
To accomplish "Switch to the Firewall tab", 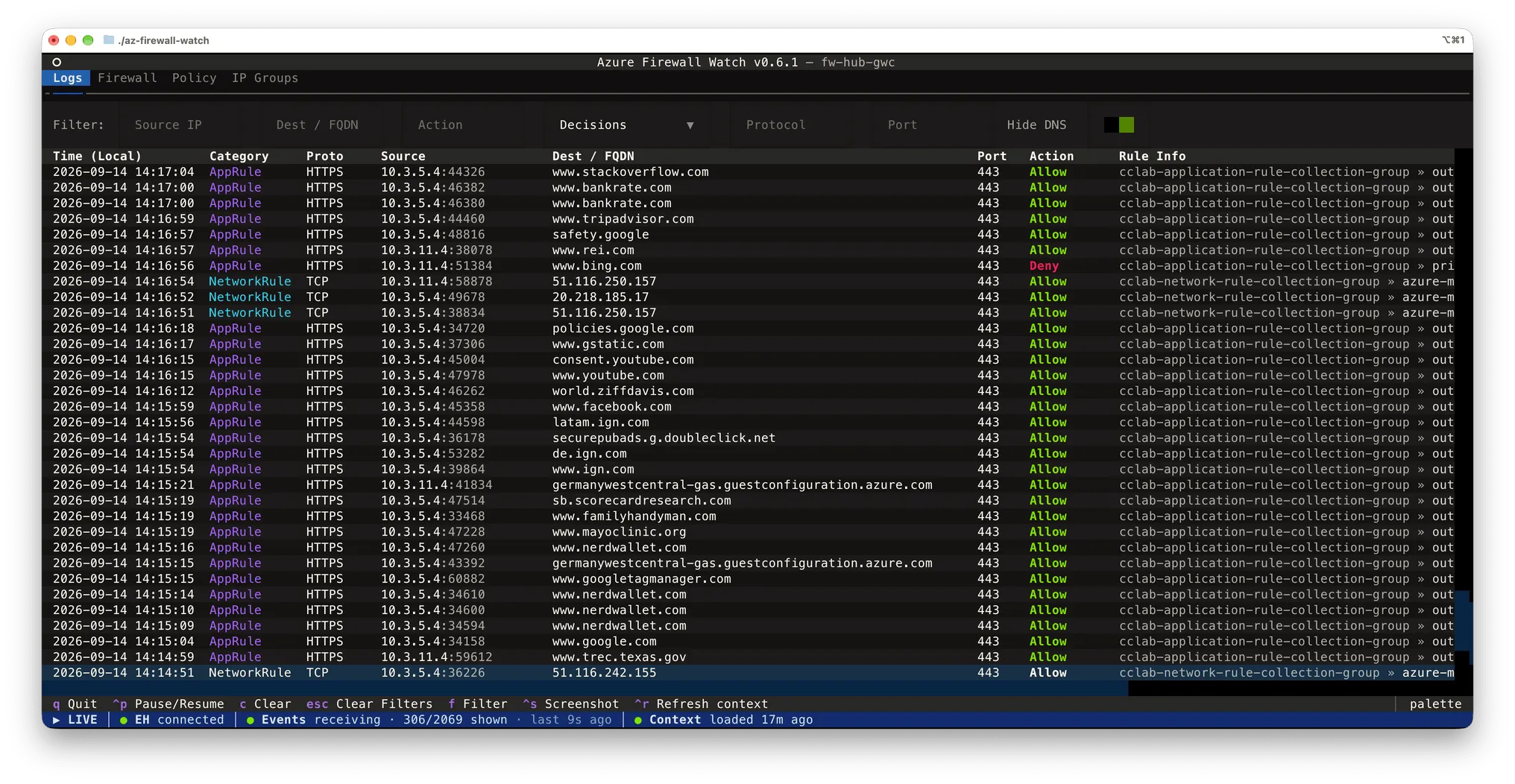I will (127, 78).
